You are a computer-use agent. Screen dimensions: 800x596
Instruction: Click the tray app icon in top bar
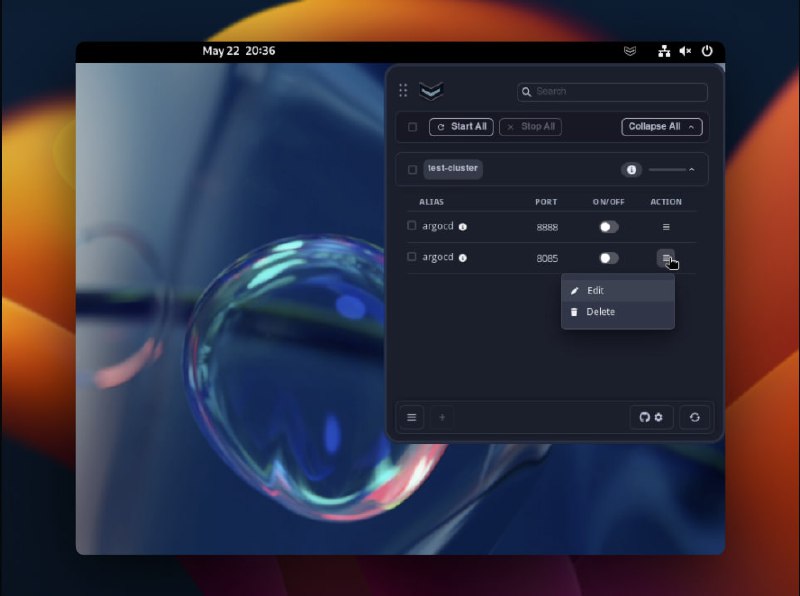pyautogui.click(x=629, y=51)
